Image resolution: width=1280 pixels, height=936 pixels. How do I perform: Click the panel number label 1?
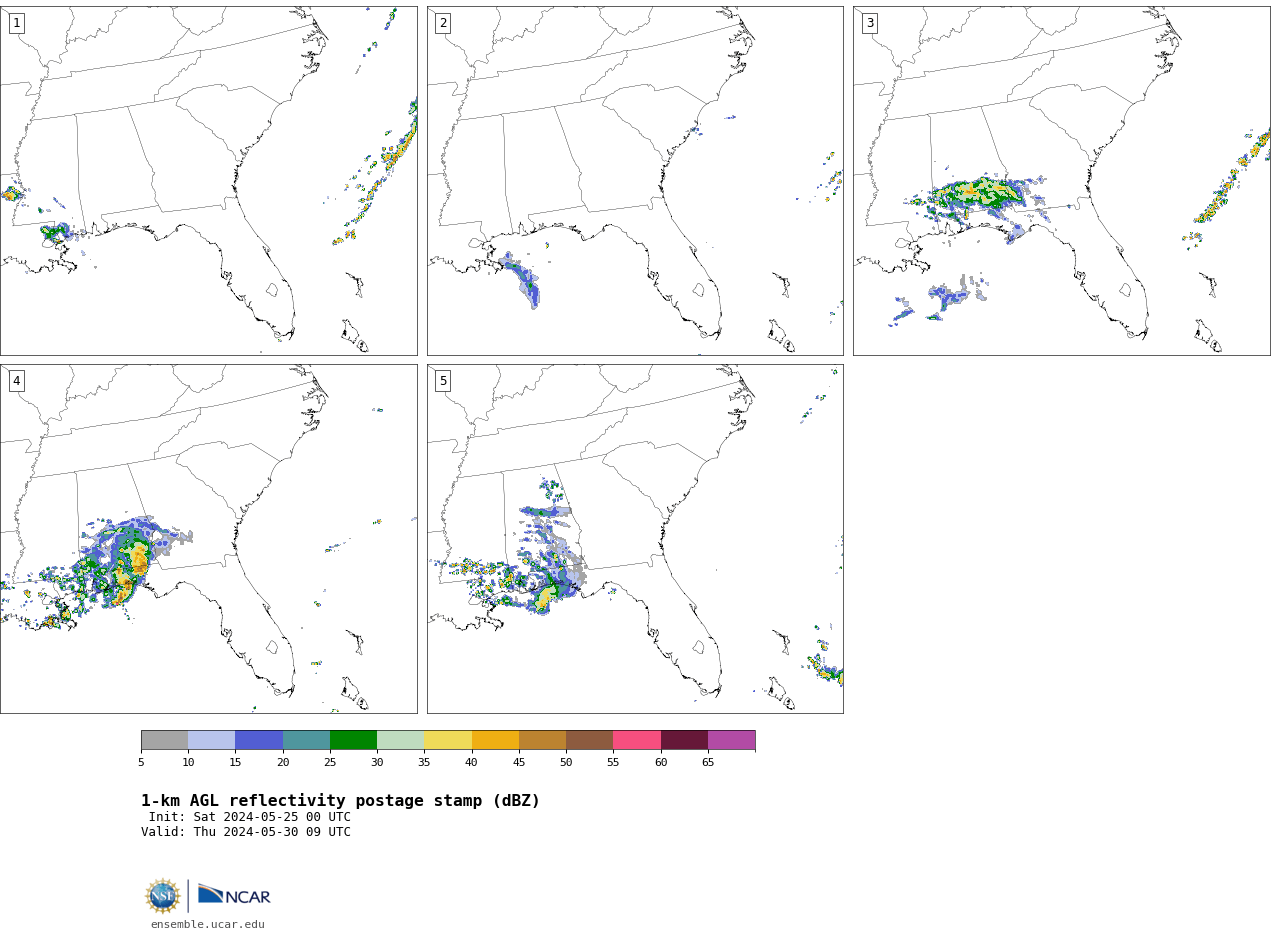pos(16,23)
